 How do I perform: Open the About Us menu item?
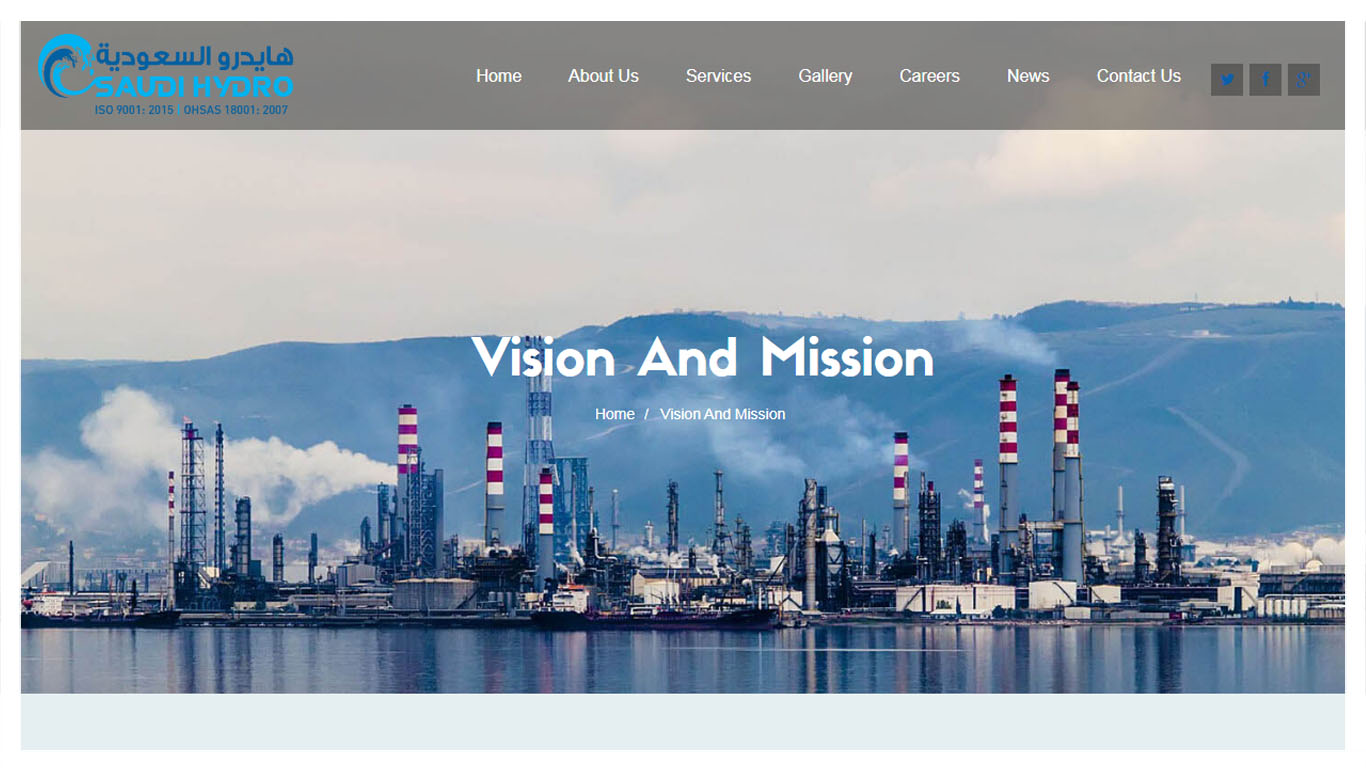coord(603,75)
